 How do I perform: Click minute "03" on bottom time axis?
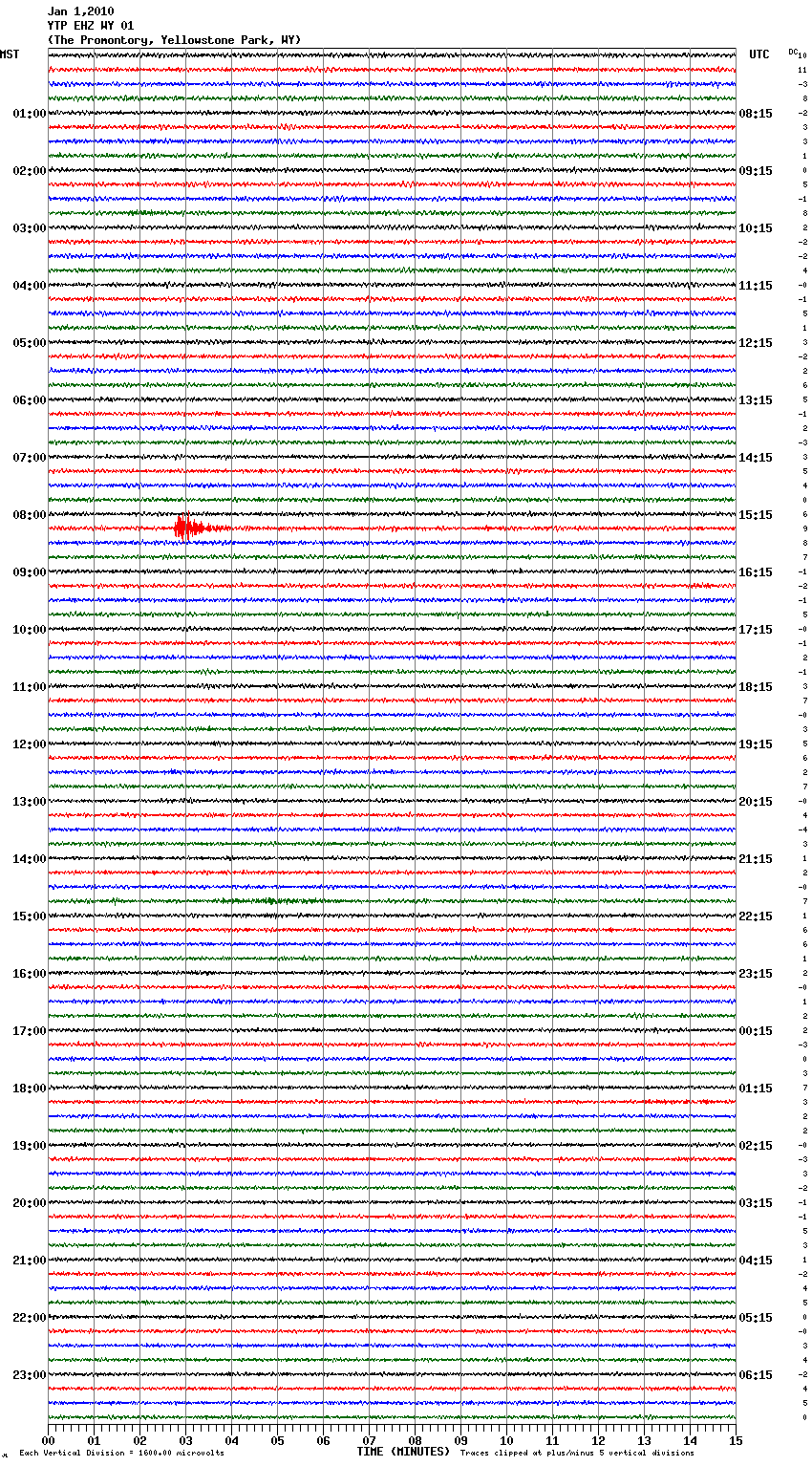[185, 1439]
